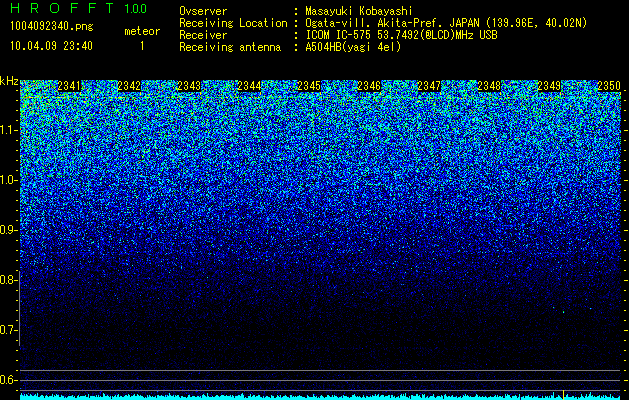
Task: Click the 1.1 kHz axis label
Action: point(8,130)
